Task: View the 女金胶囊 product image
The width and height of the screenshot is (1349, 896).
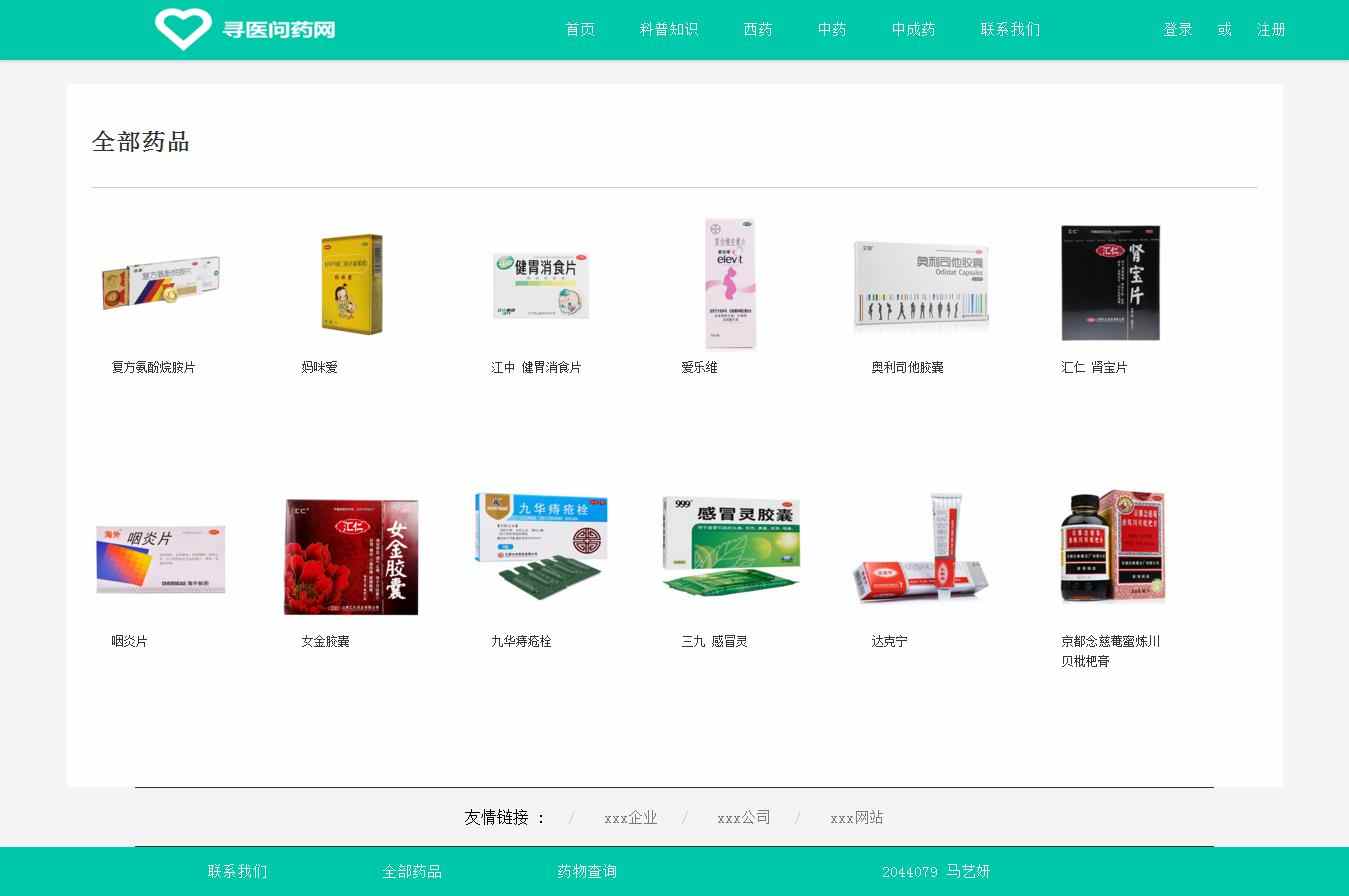Action: point(351,557)
